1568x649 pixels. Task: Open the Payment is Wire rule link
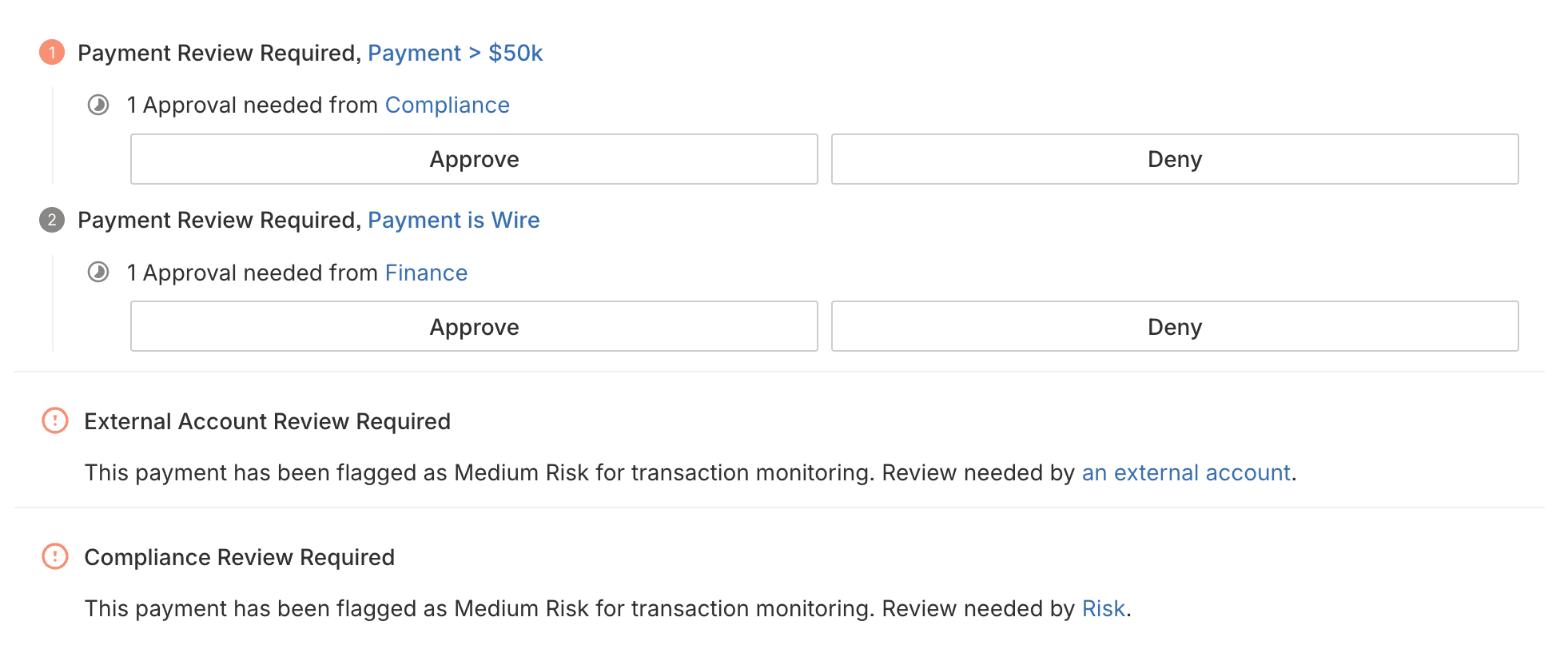(453, 220)
